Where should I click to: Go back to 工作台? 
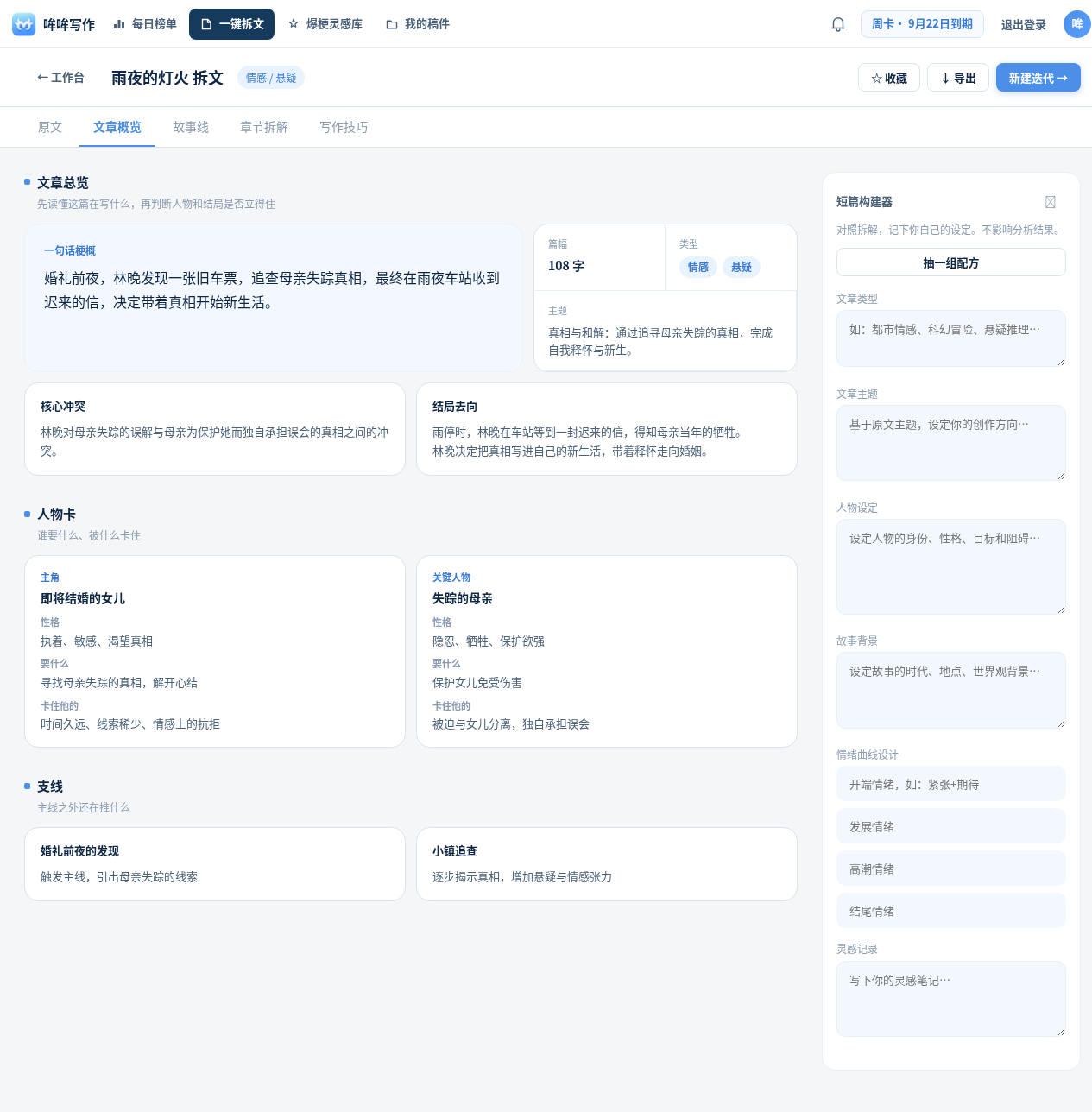(60, 78)
